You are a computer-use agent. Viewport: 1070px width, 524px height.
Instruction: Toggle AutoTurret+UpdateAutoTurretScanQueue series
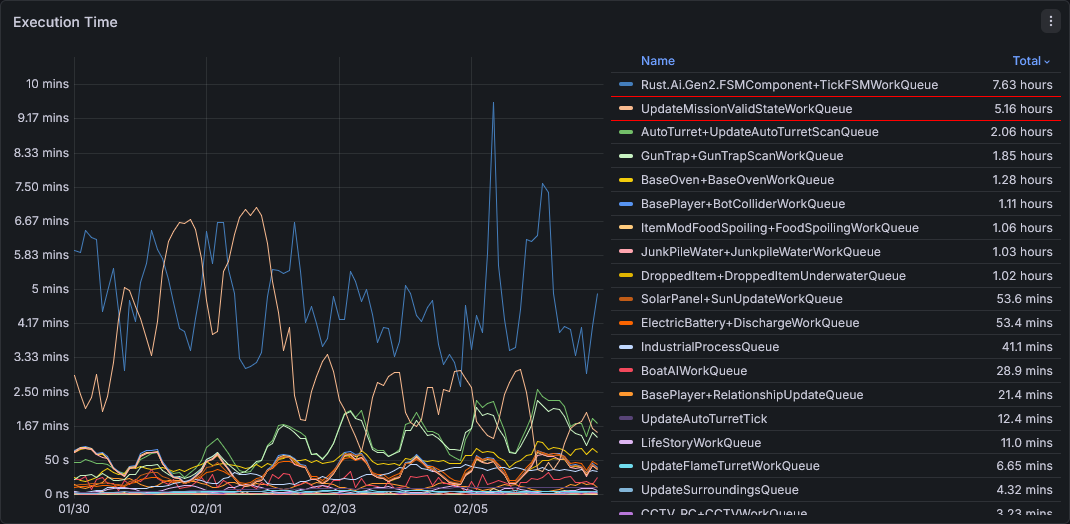tap(759, 132)
